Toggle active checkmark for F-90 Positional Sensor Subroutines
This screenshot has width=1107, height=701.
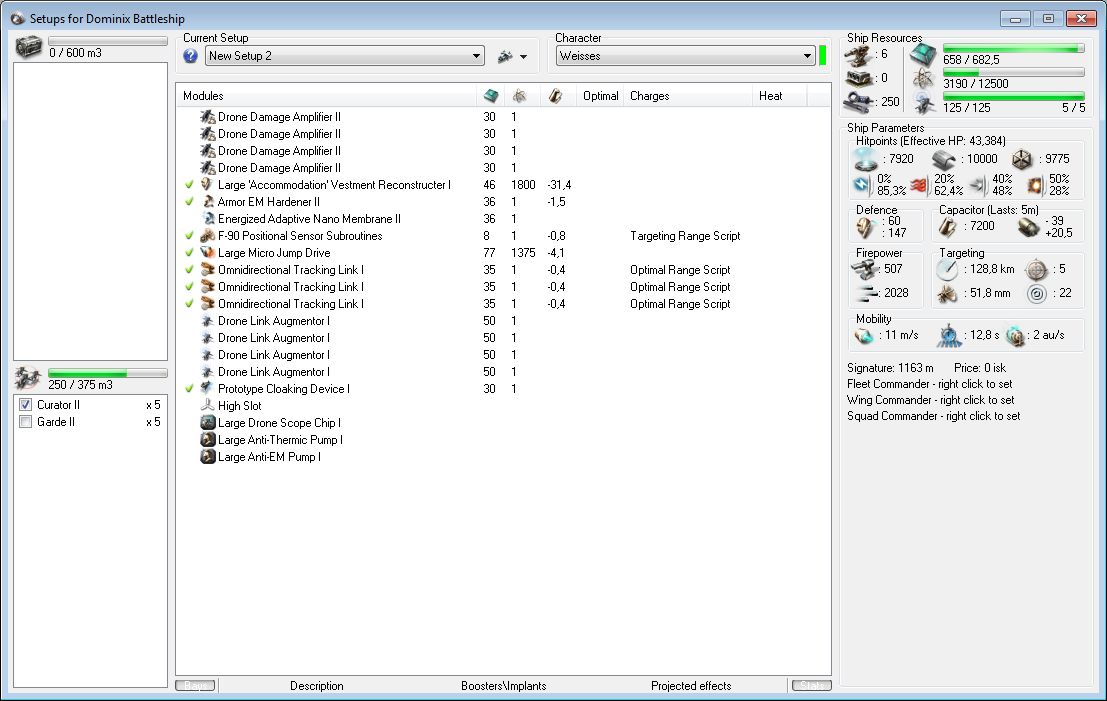click(x=189, y=236)
